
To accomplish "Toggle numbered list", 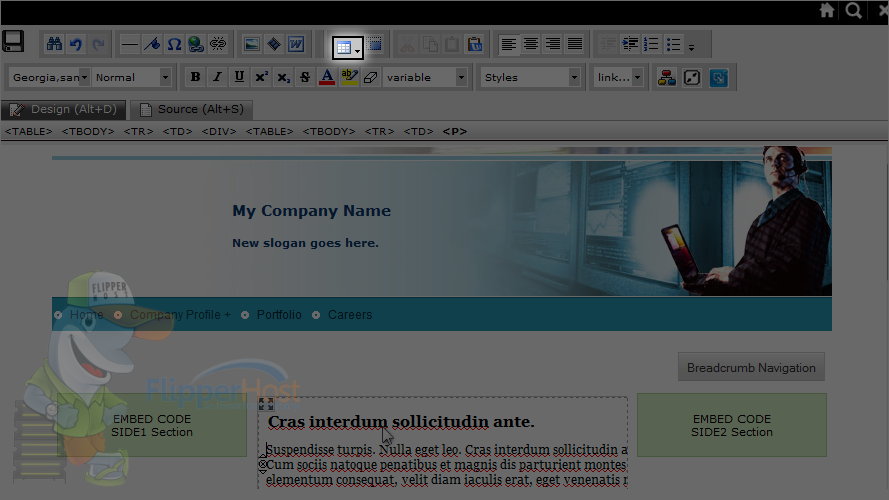I will pos(651,44).
